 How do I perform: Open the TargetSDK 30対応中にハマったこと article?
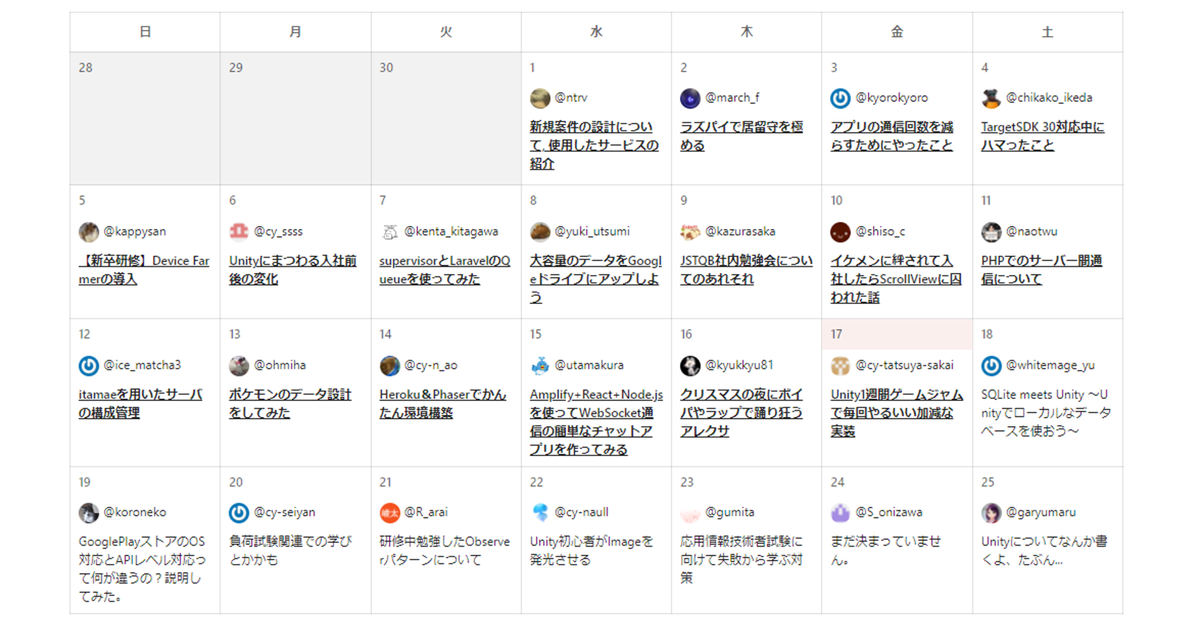pos(1043,137)
